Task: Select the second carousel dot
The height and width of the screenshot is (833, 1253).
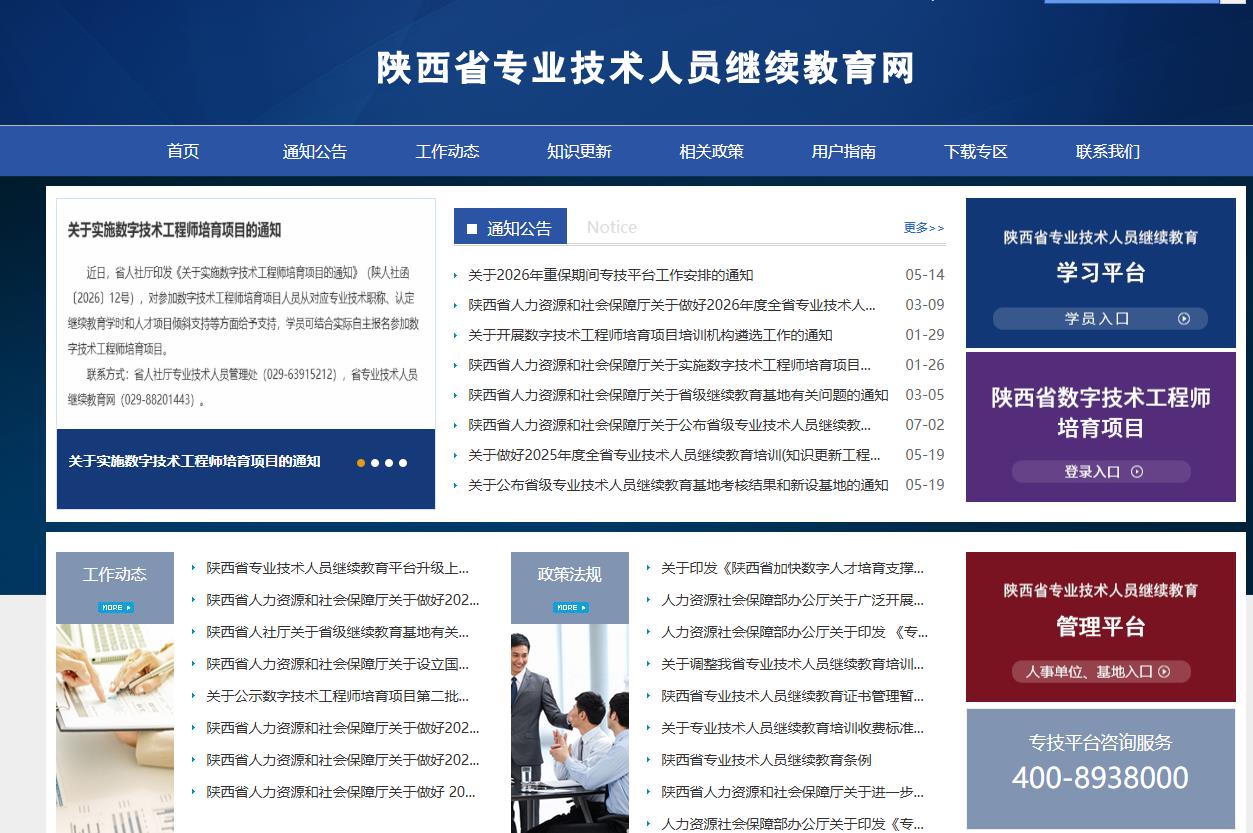Action: point(375,463)
